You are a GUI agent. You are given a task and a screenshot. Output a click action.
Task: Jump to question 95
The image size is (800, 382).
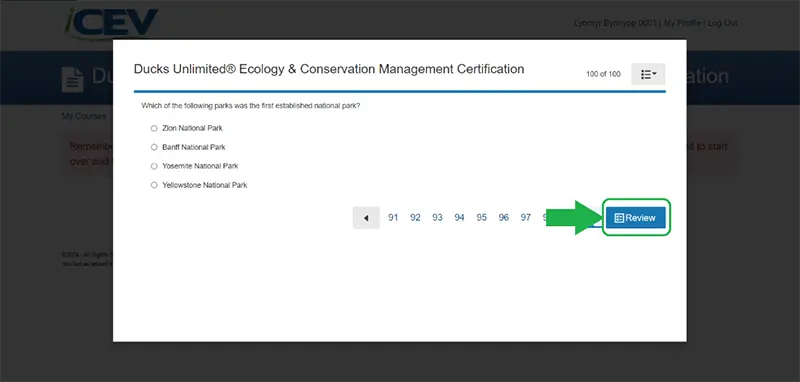[482, 218]
